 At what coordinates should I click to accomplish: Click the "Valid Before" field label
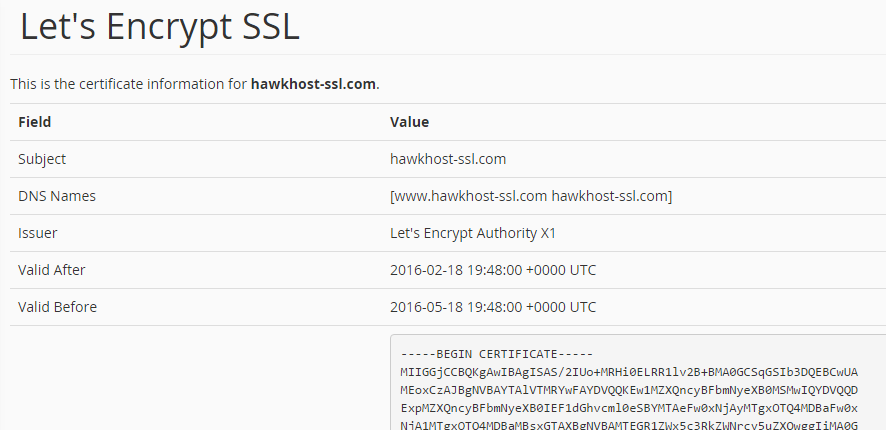click(57, 307)
